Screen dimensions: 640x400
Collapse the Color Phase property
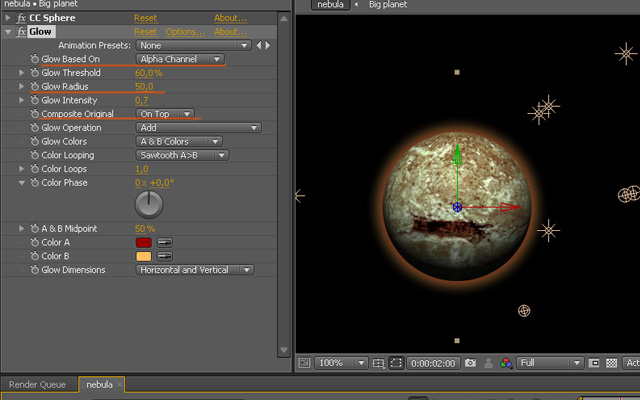[21, 183]
